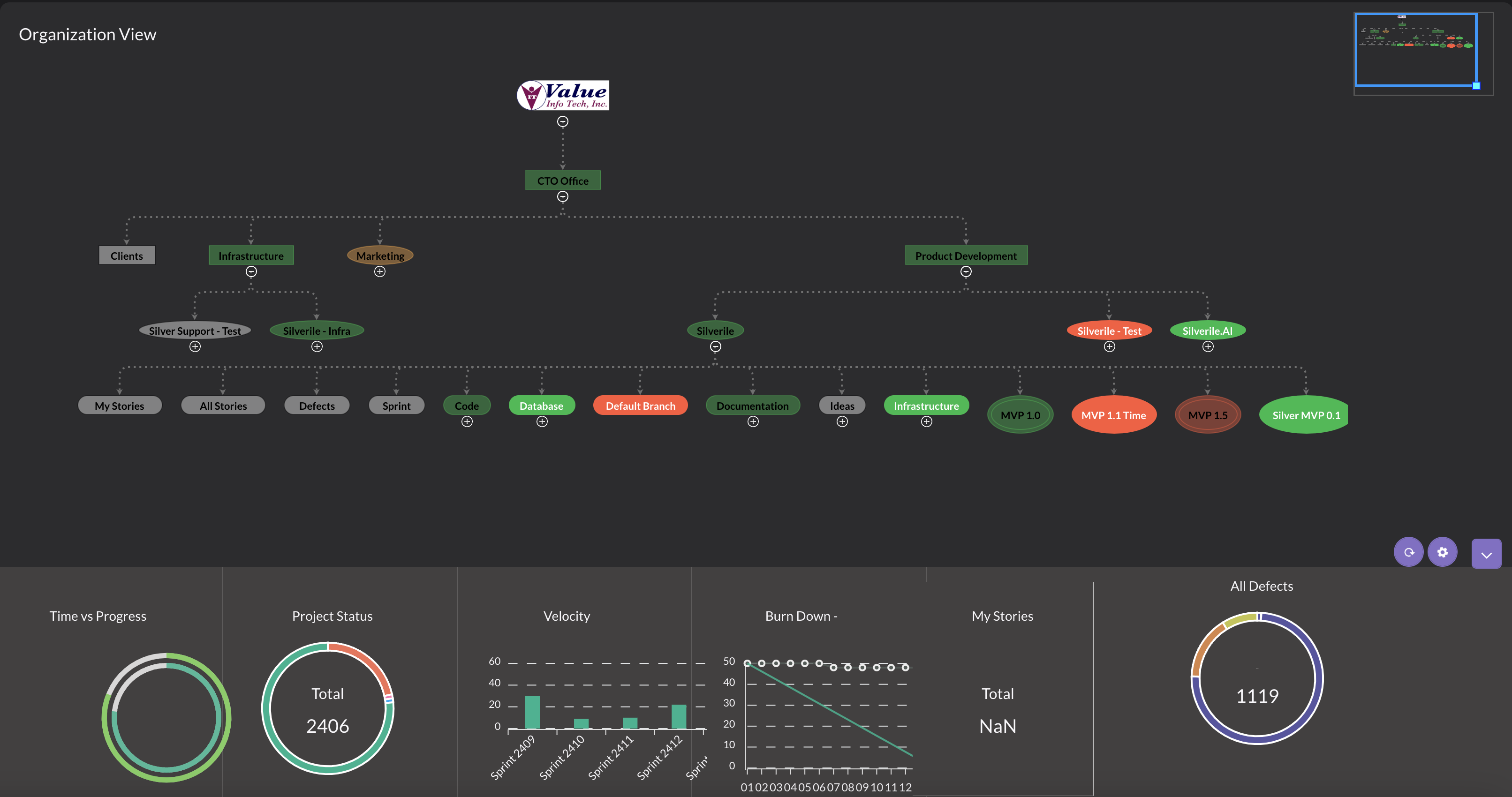1512x797 pixels.
Task: Select the Default Branch node
Action: pos(642,405)
